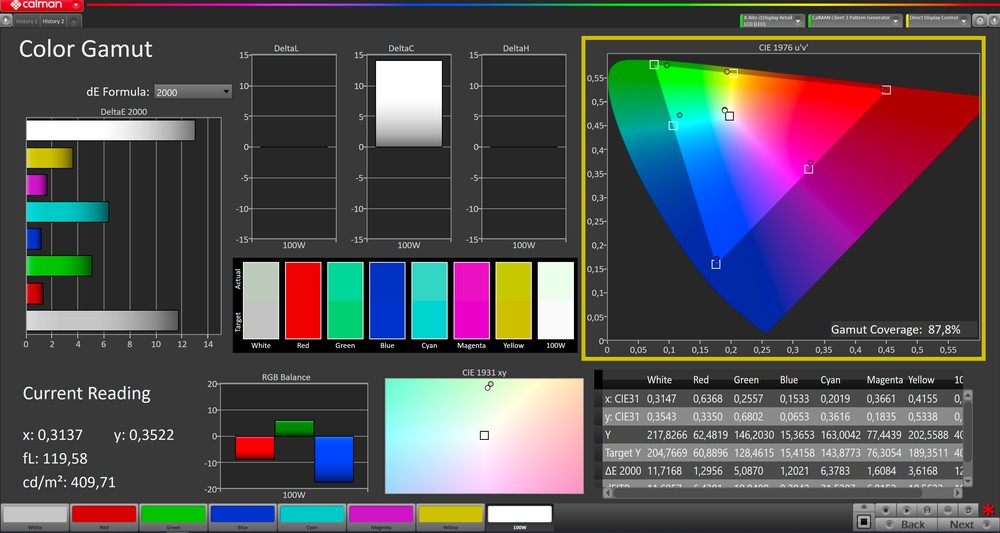Expand the Direct Display Control dropdown

tap(965, 20)
